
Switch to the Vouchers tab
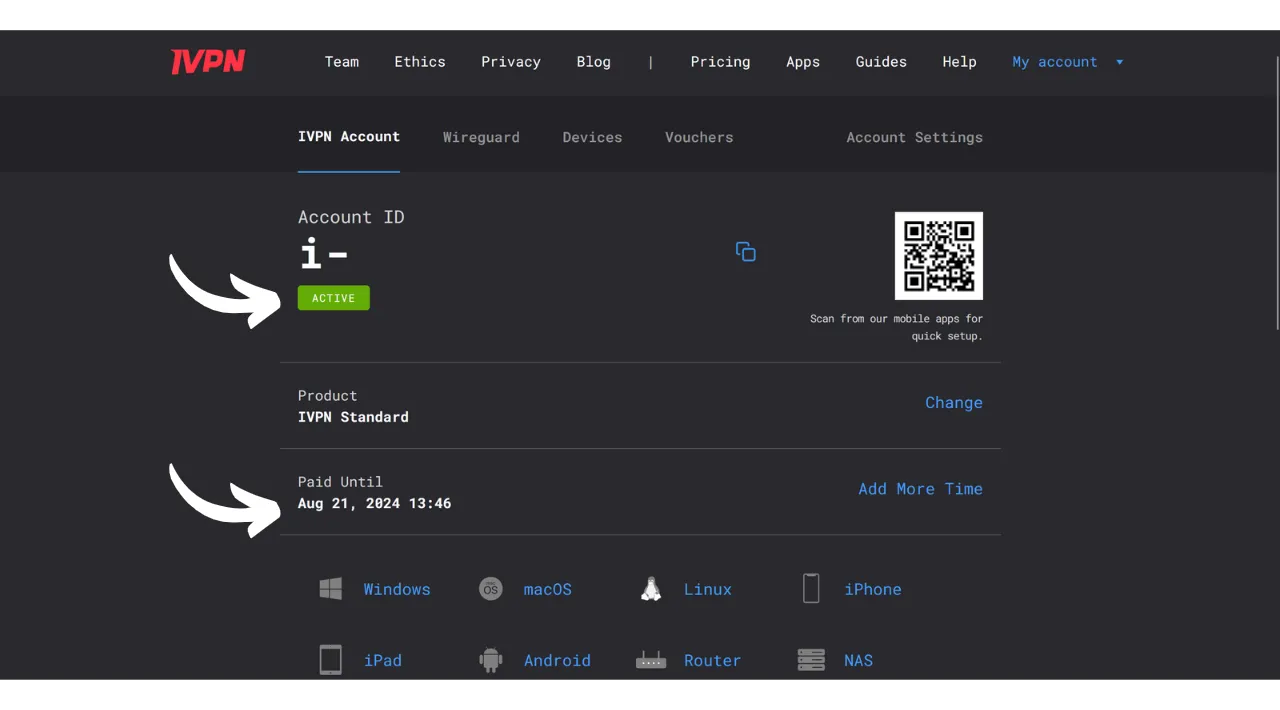click(x=699, y=137)
